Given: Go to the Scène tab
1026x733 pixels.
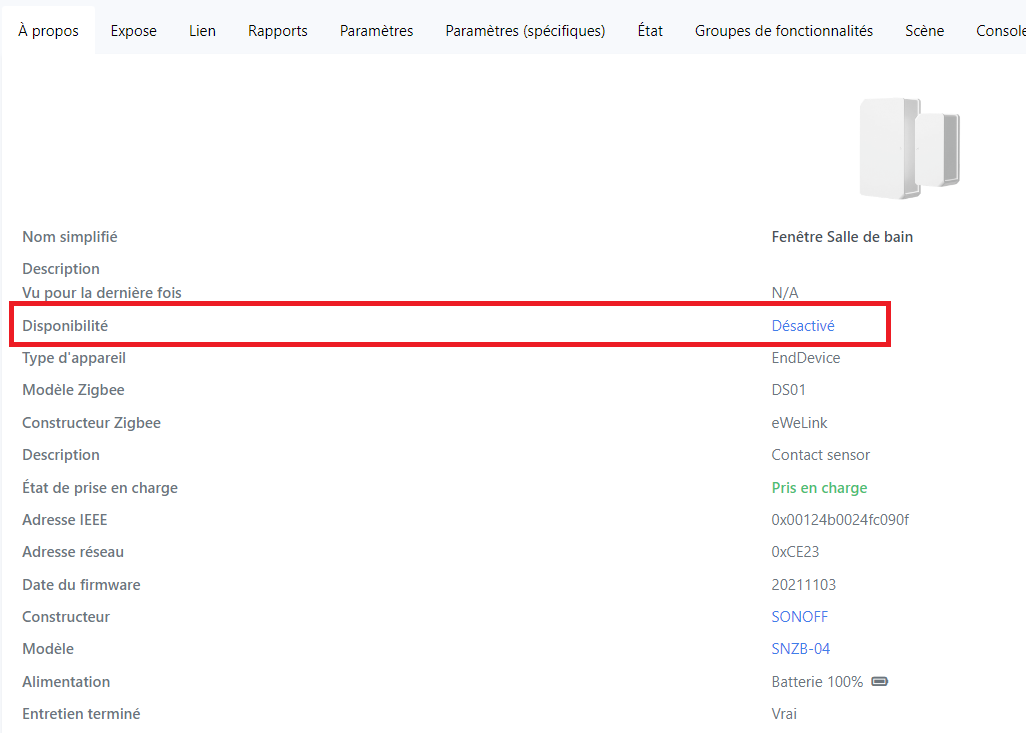Looking at the screenshot, I should click(x=924, y=31).
